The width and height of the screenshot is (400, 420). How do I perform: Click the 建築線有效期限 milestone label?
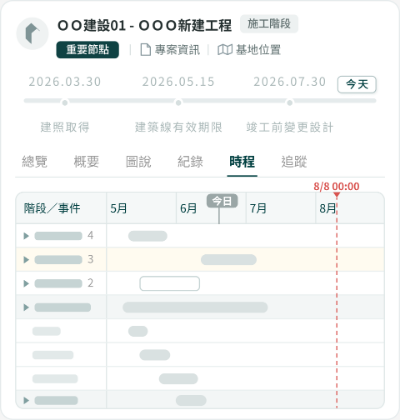(179, 127)
